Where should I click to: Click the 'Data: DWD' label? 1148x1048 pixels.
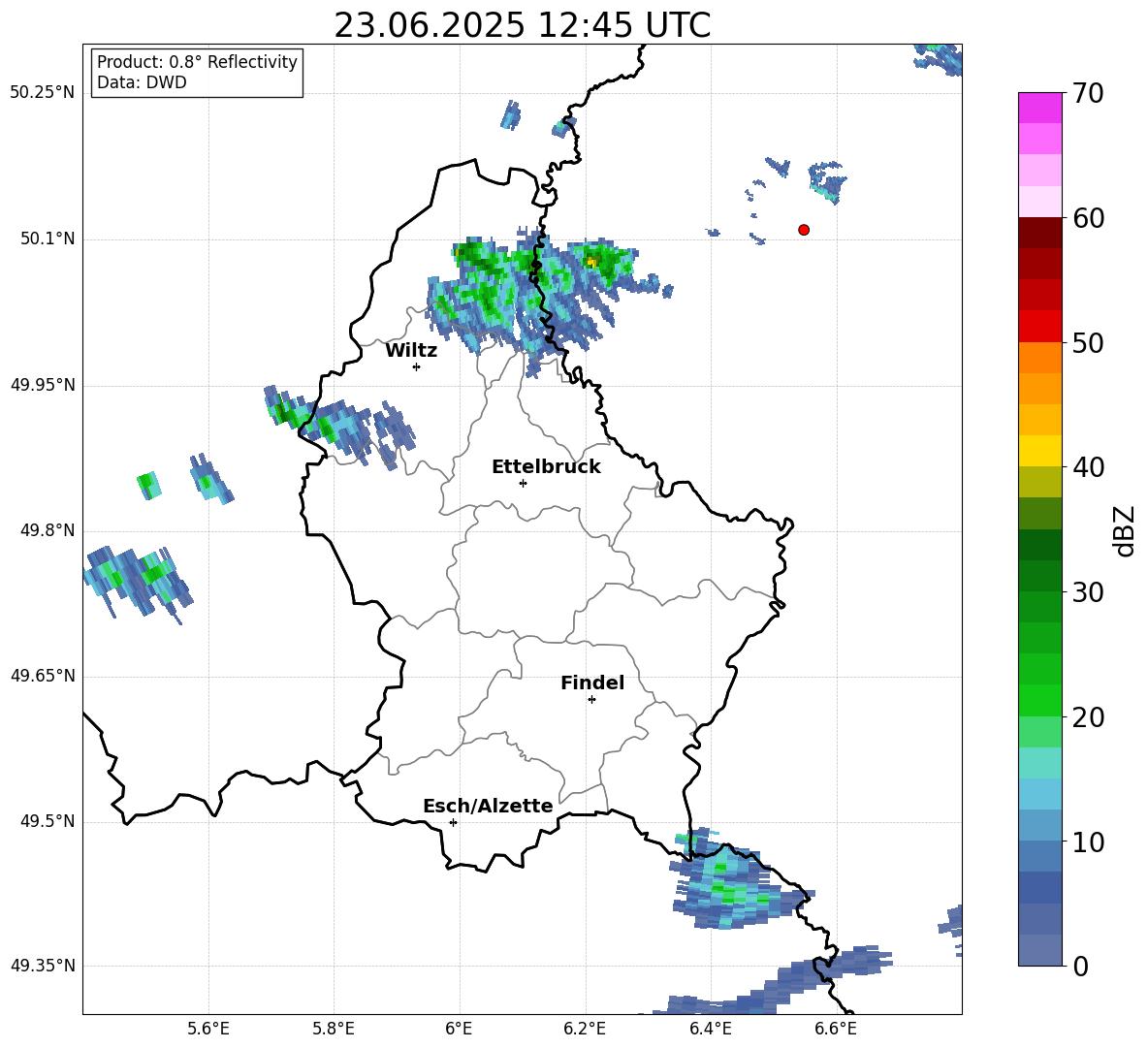(x=142, y=82)
